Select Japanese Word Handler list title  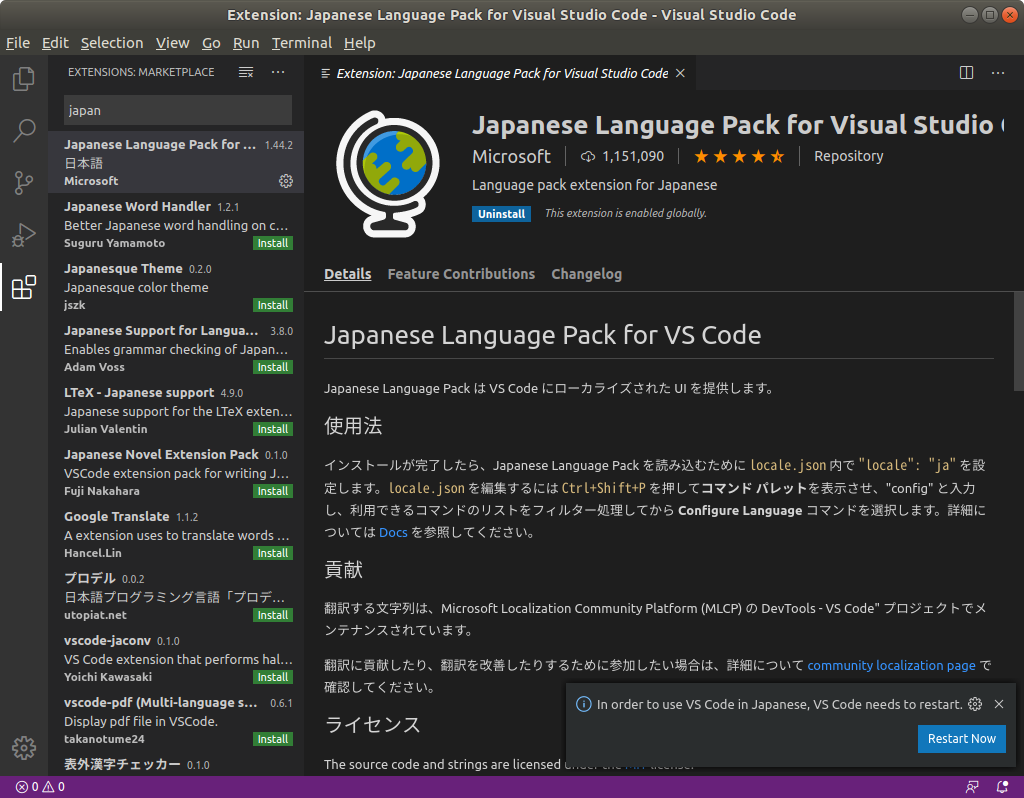[x=137, y=207]
